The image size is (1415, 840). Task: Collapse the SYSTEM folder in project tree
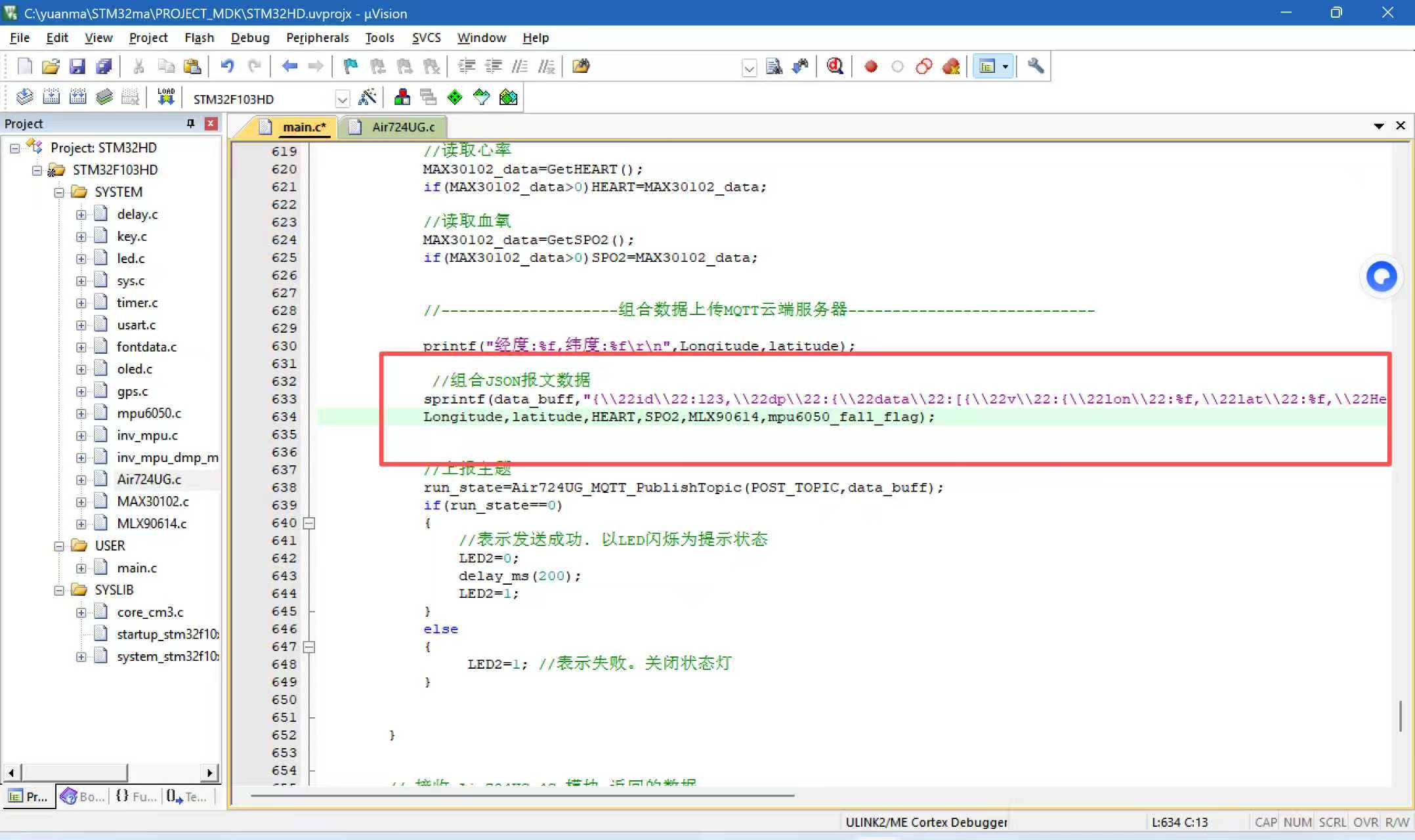click(x=59, y=192)
